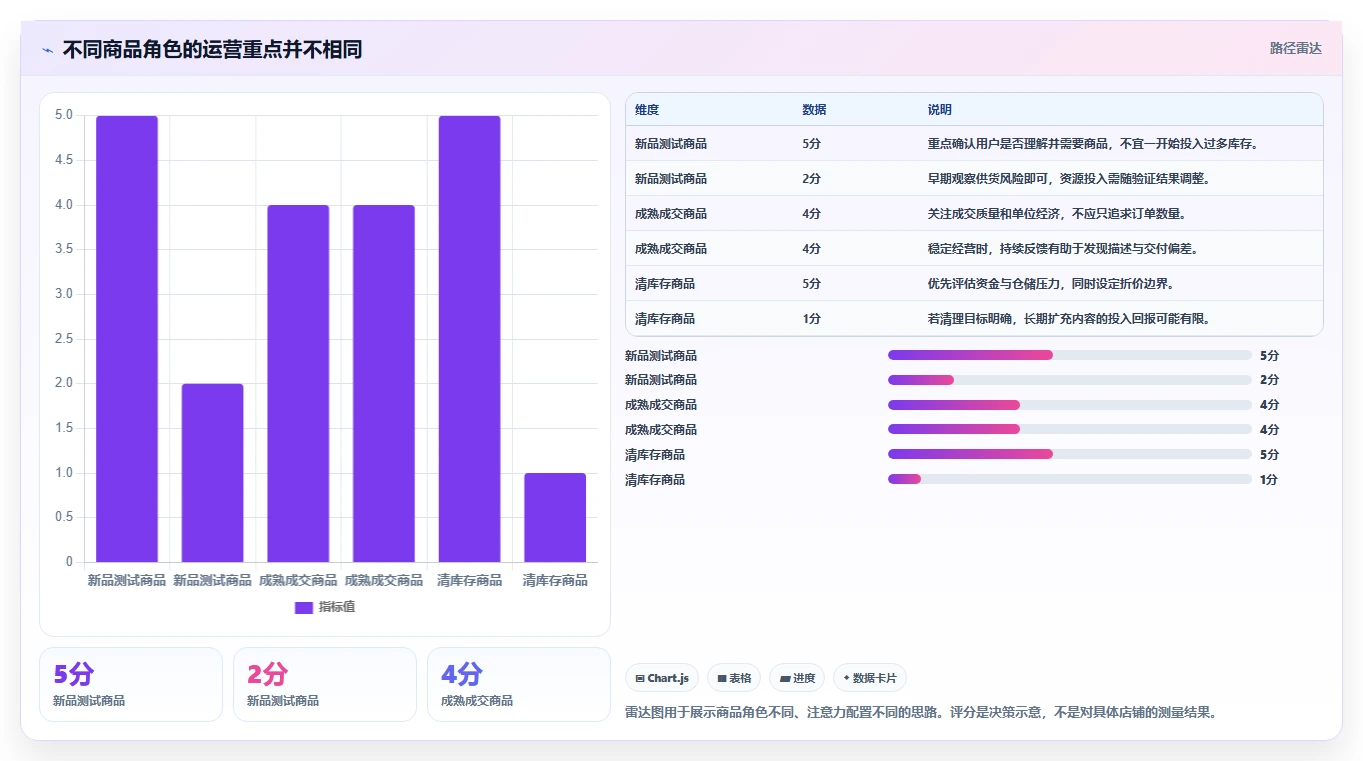The width and height of the screenshot is (1363, 761).
Task: Click the 数据卡片 chip
Action: tap(870, 678)
